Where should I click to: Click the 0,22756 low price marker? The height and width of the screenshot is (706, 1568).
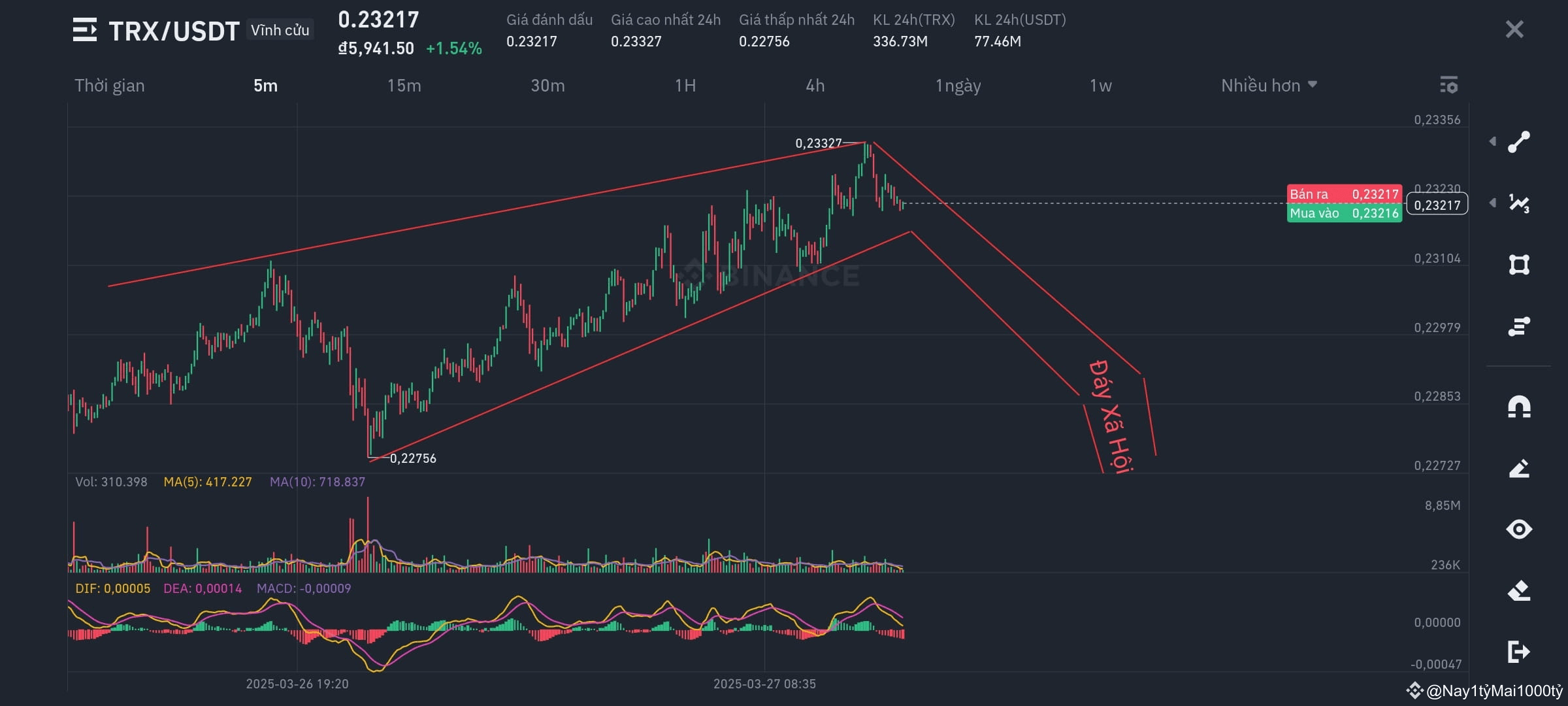point(413,458)
